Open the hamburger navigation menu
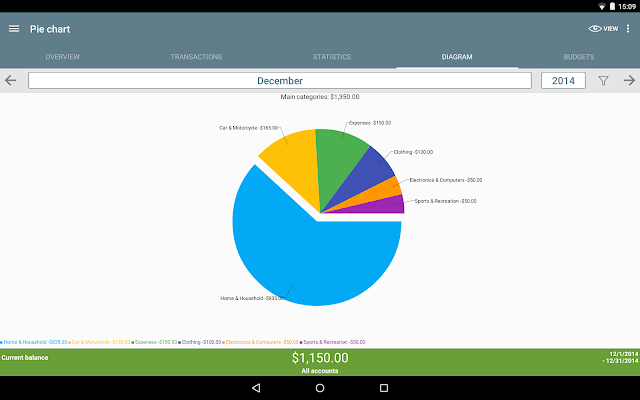The image size is (640, 400). coord(14,29)
